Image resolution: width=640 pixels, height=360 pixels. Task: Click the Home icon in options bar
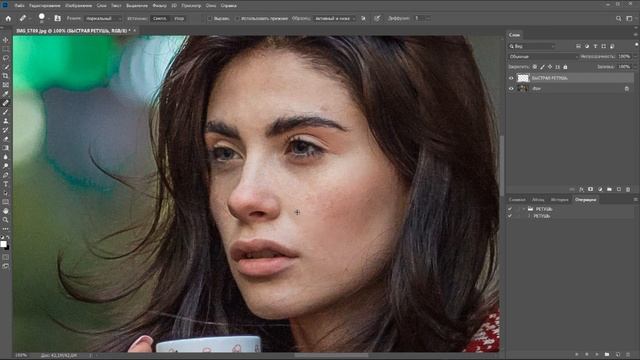pos(8,18)
